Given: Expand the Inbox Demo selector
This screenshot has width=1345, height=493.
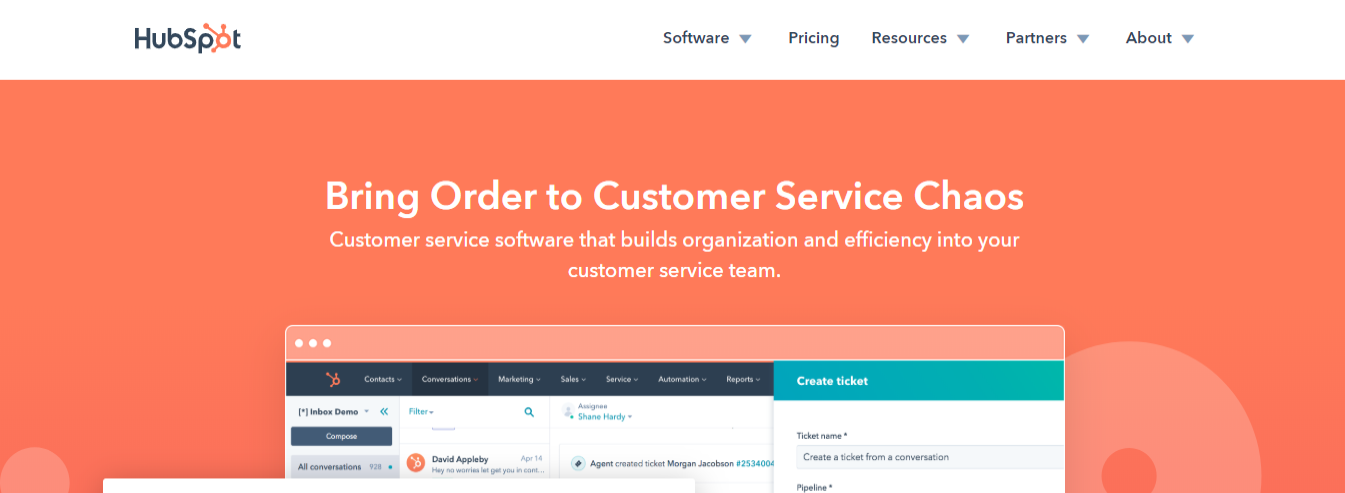Looking at the screenshot, I should click(x=334, y=411).
